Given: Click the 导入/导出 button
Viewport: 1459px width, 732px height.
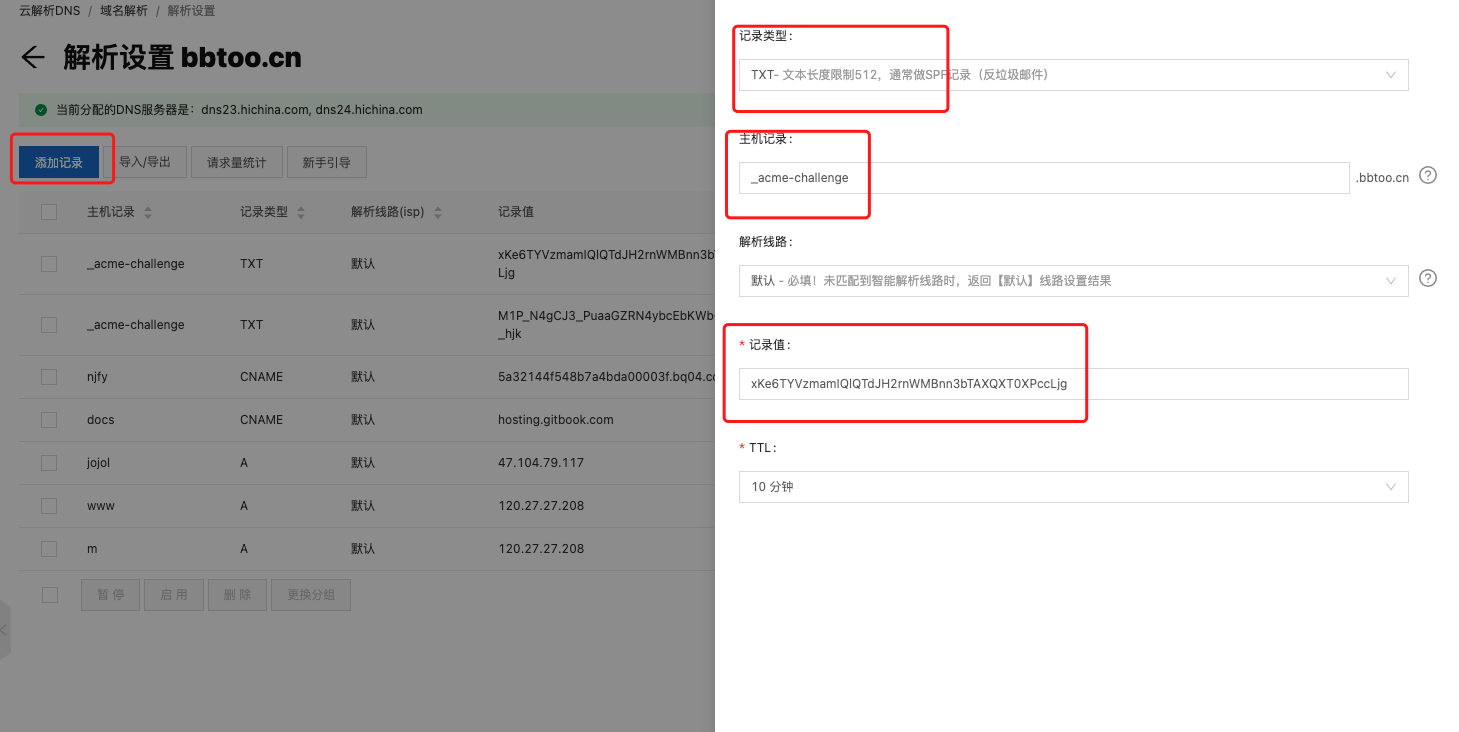Looking at the screenshot, I should click(145, 162).
